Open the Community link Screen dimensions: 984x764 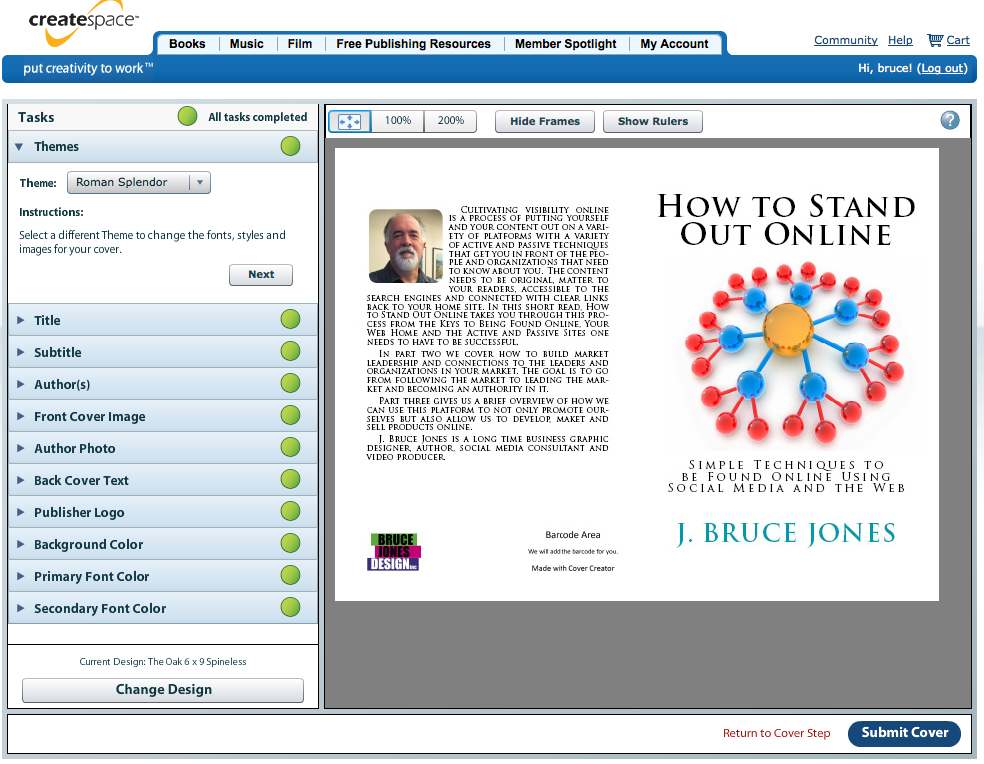pos(845,40)
